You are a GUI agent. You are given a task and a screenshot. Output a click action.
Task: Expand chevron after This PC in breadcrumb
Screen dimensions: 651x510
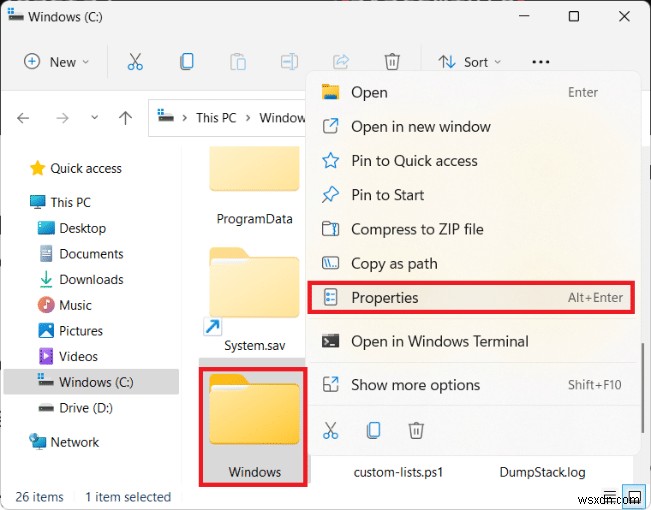coord(248,118)
